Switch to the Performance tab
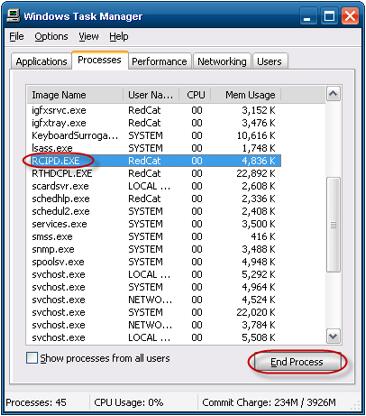 159,62
